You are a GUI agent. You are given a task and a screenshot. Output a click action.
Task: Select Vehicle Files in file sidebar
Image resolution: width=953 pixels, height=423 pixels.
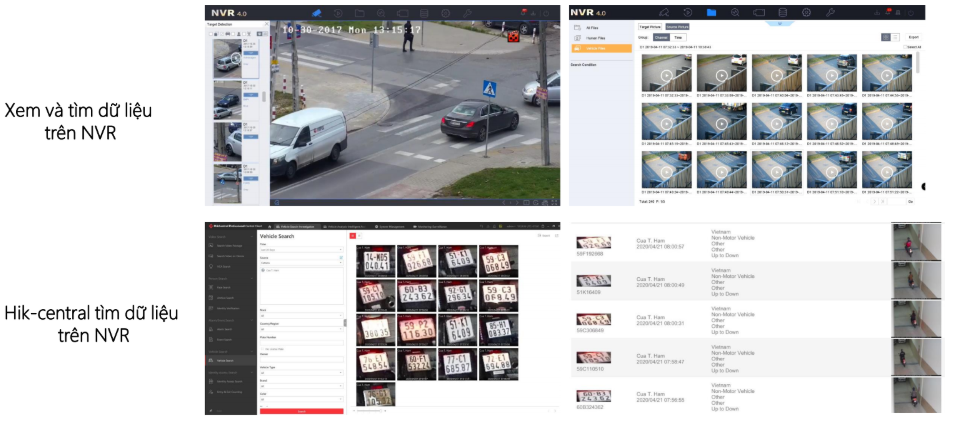click(x=600, y=48)
